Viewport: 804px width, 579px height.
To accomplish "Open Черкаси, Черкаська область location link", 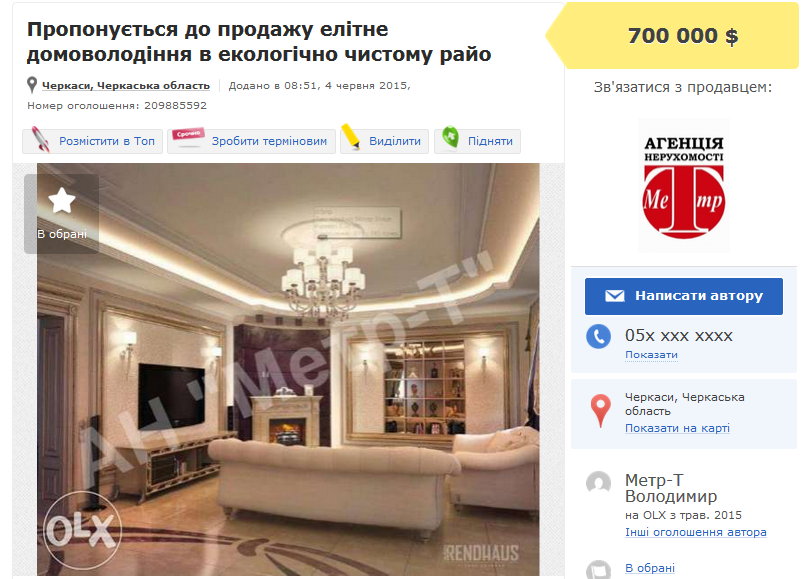I will pos(126,86).
